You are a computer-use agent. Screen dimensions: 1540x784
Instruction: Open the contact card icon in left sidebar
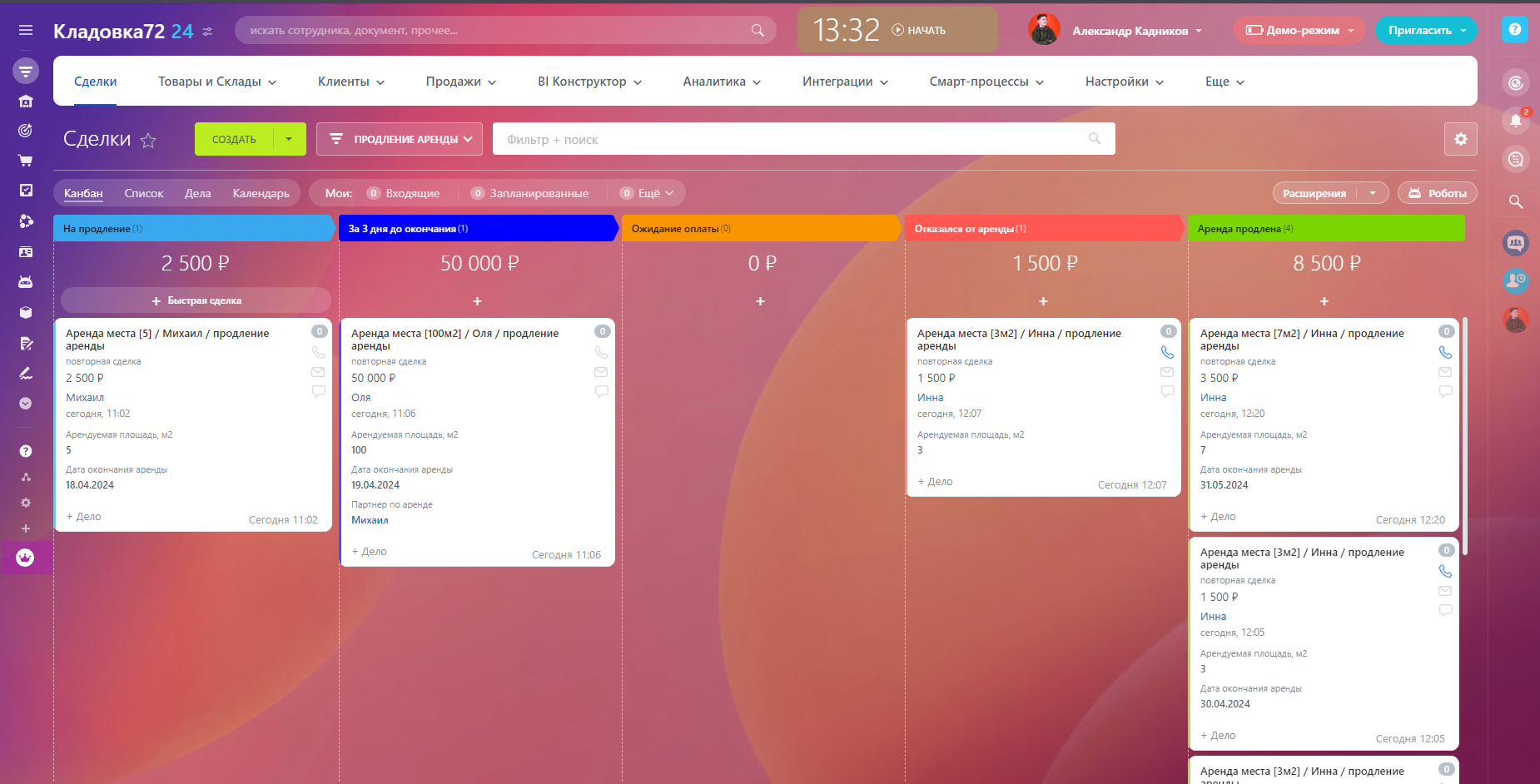(26, 251)
